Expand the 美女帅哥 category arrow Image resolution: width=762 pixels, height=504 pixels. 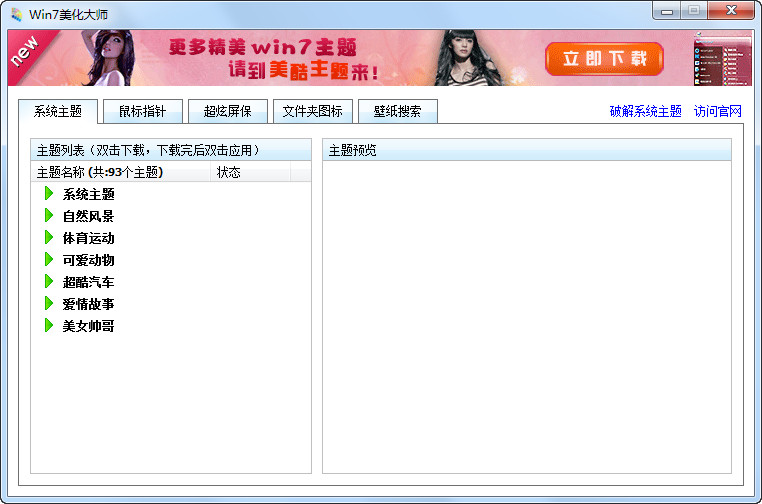click(x=49, y=325)
